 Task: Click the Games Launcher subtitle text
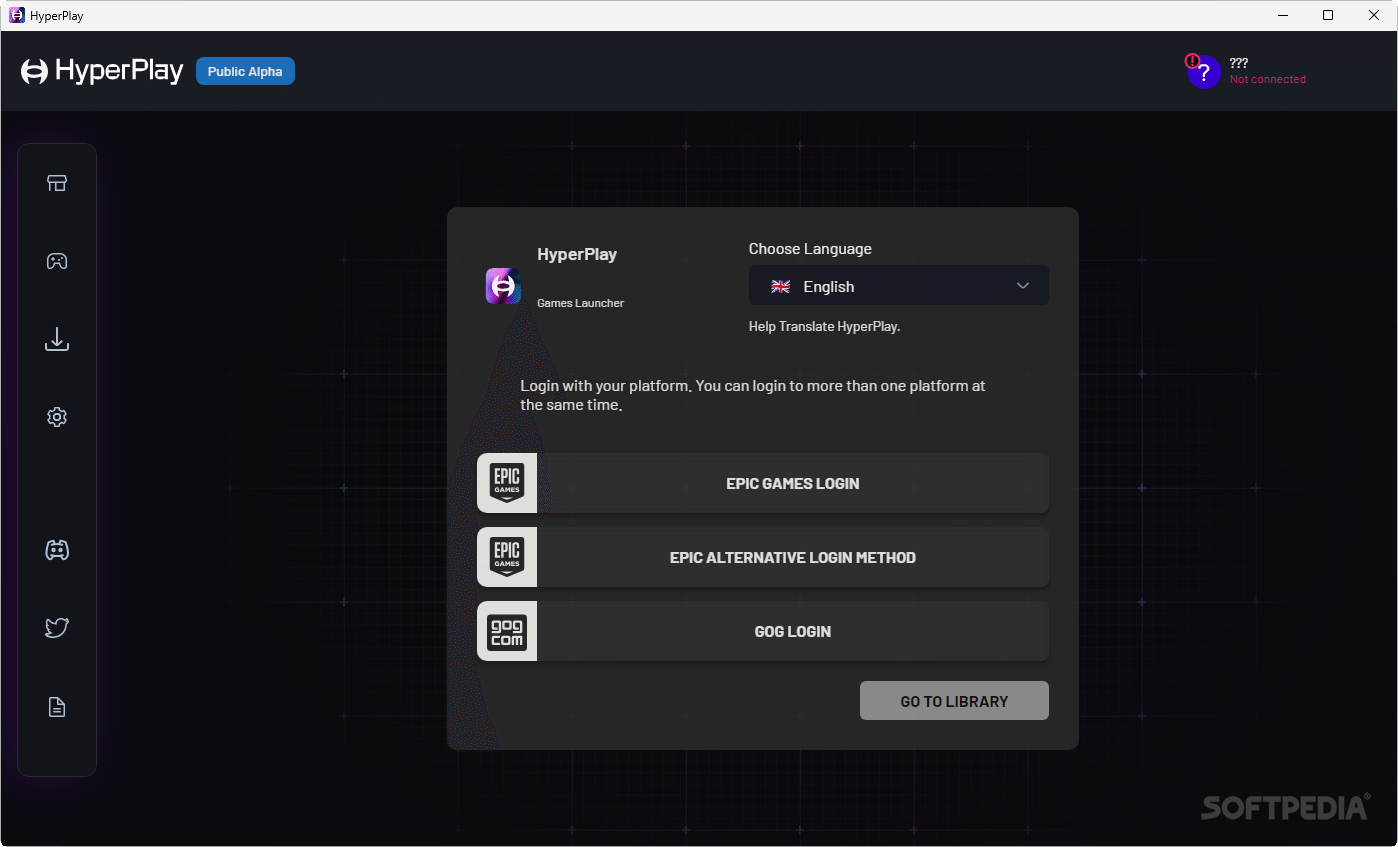580,303
